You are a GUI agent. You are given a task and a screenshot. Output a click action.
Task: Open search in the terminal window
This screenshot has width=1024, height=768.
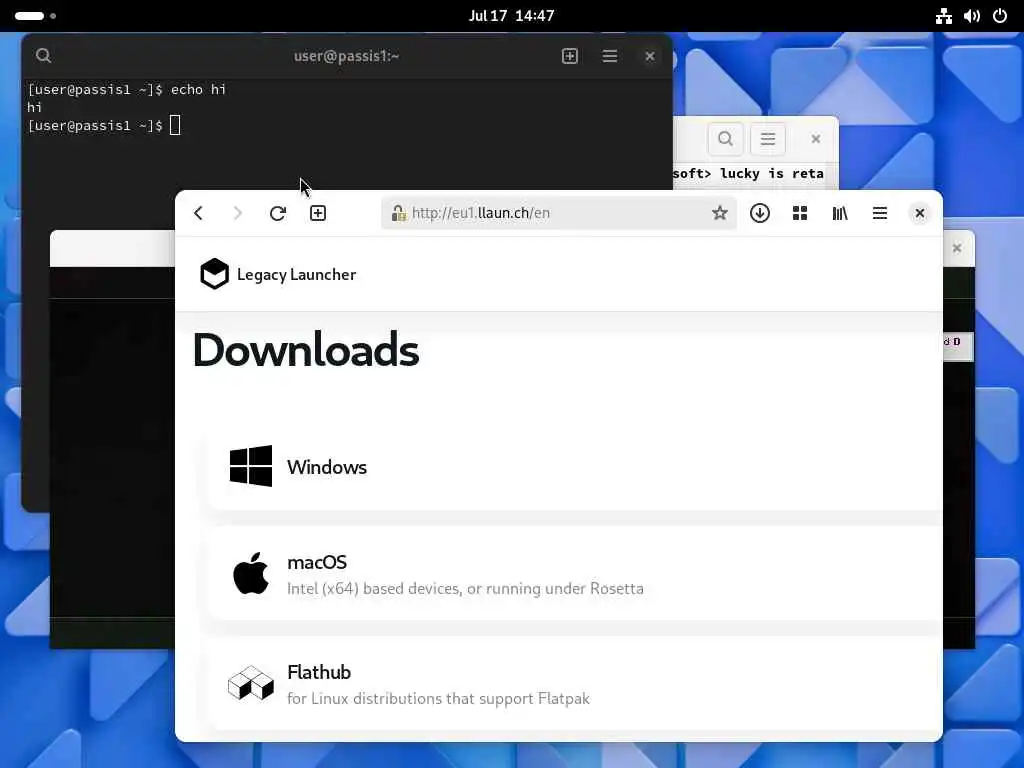[44, 56]
